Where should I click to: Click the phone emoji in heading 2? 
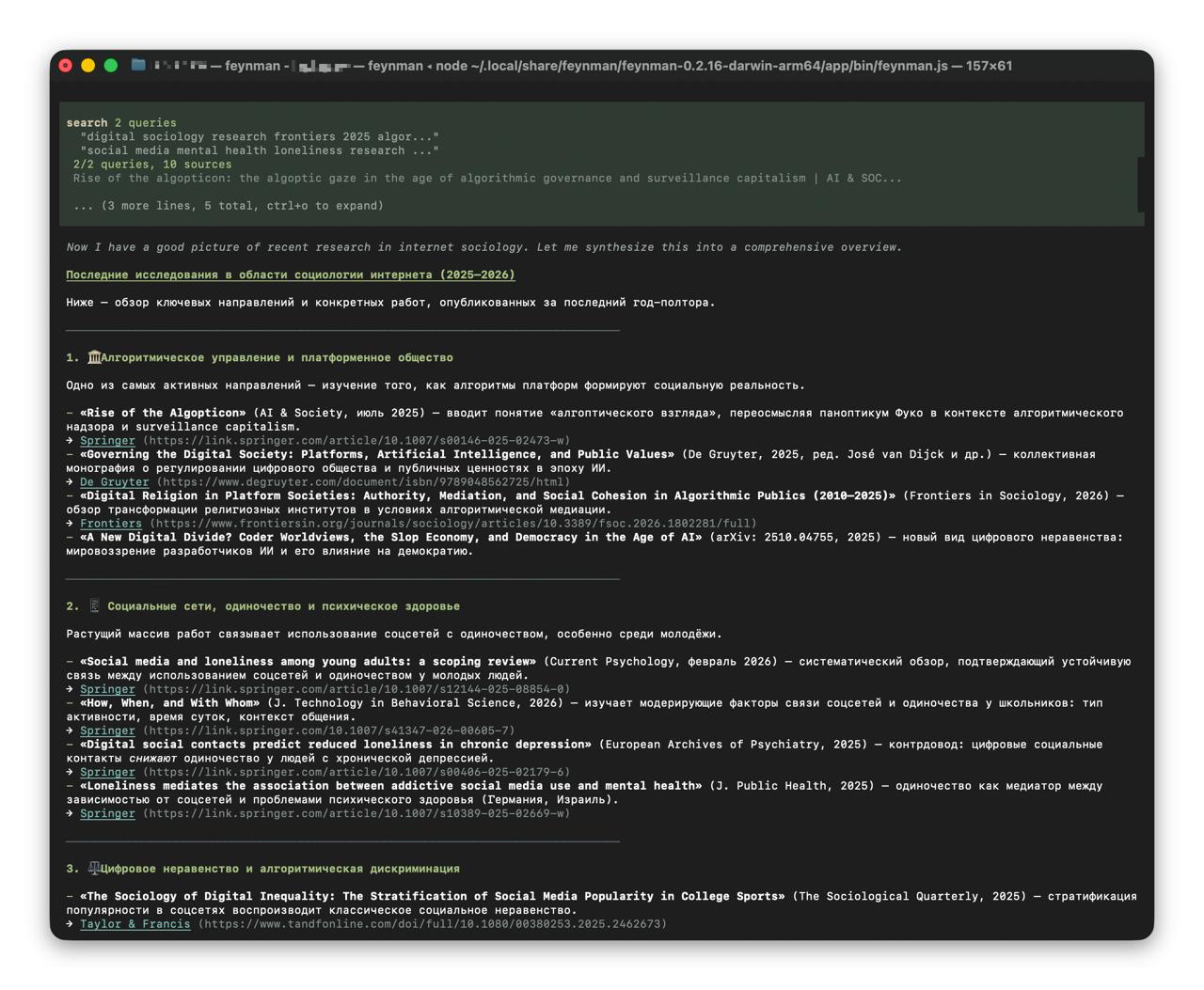coord(94,606)
